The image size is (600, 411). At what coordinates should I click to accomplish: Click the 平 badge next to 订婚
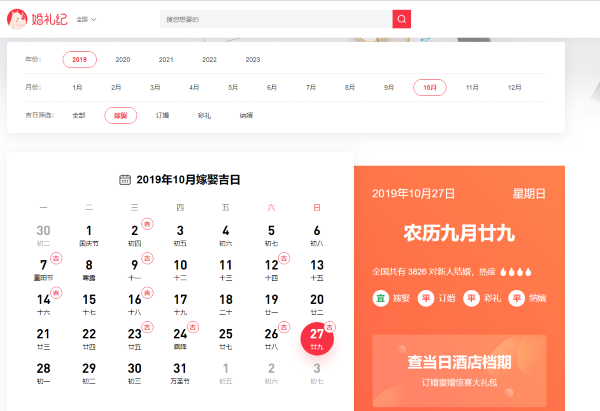tap(426, 298)
